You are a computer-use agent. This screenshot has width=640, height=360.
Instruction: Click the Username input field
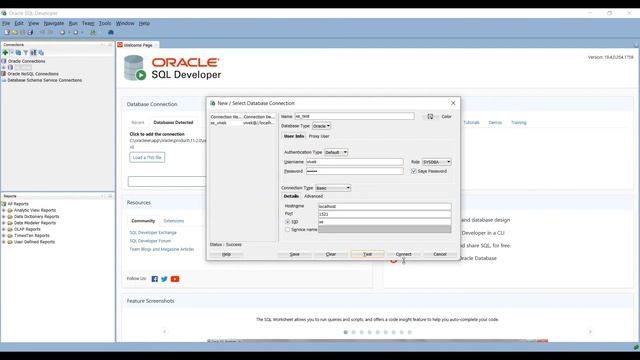(355, 162)
